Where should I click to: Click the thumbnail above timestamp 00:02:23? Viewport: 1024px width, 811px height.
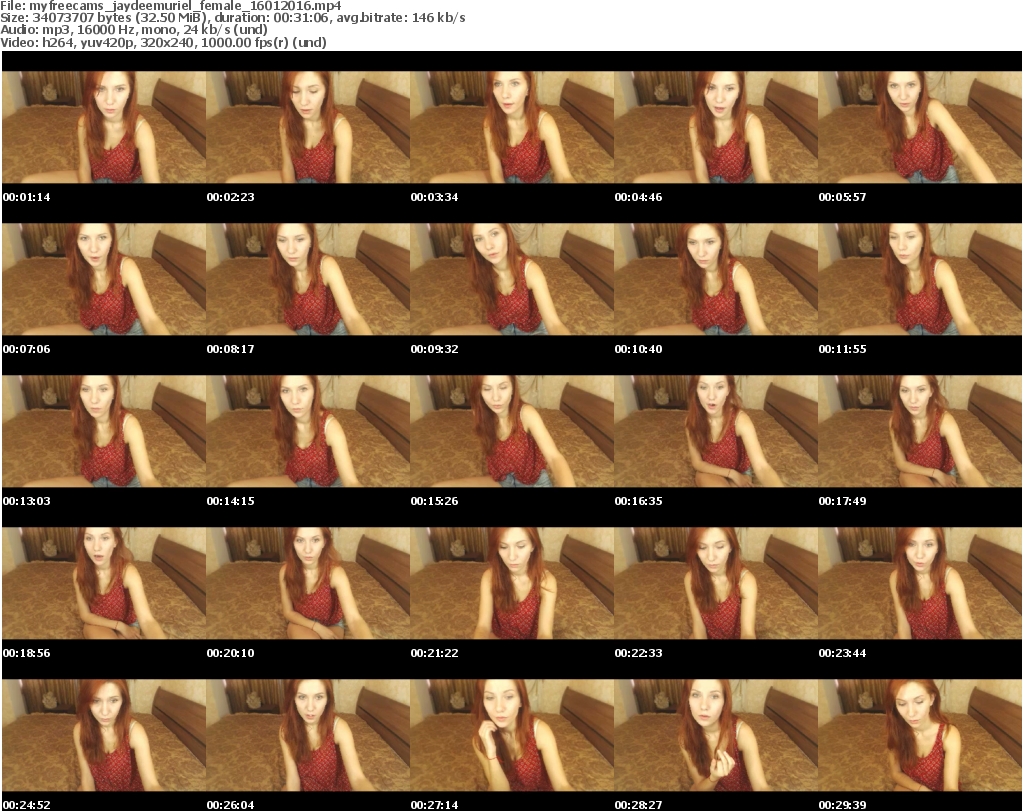(308, 127)
